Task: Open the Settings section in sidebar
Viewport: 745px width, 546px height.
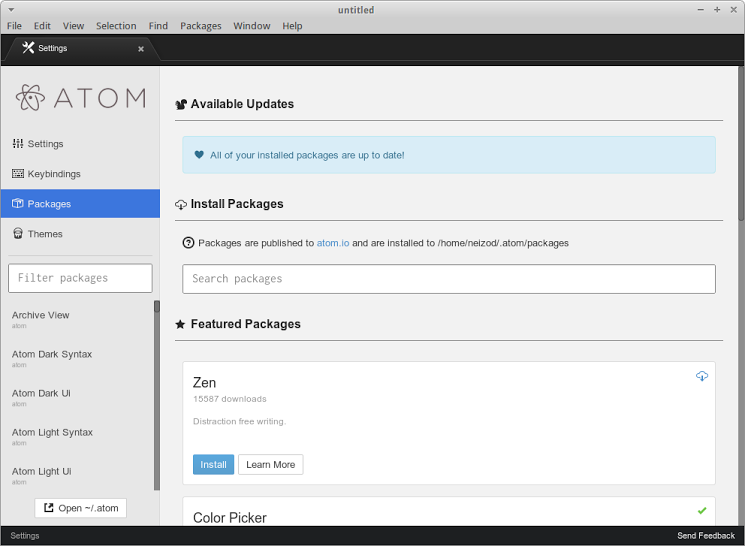Action: (x=80, y=144)
